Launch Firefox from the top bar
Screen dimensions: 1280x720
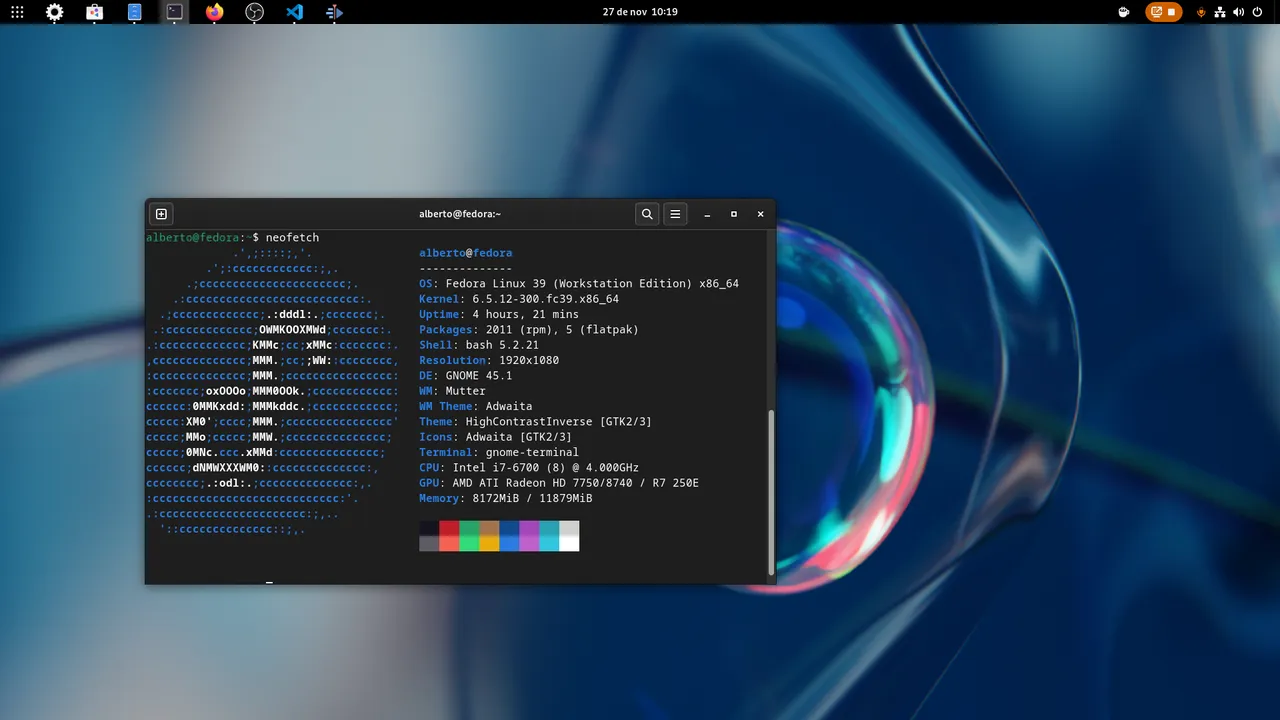pos(215,12)
